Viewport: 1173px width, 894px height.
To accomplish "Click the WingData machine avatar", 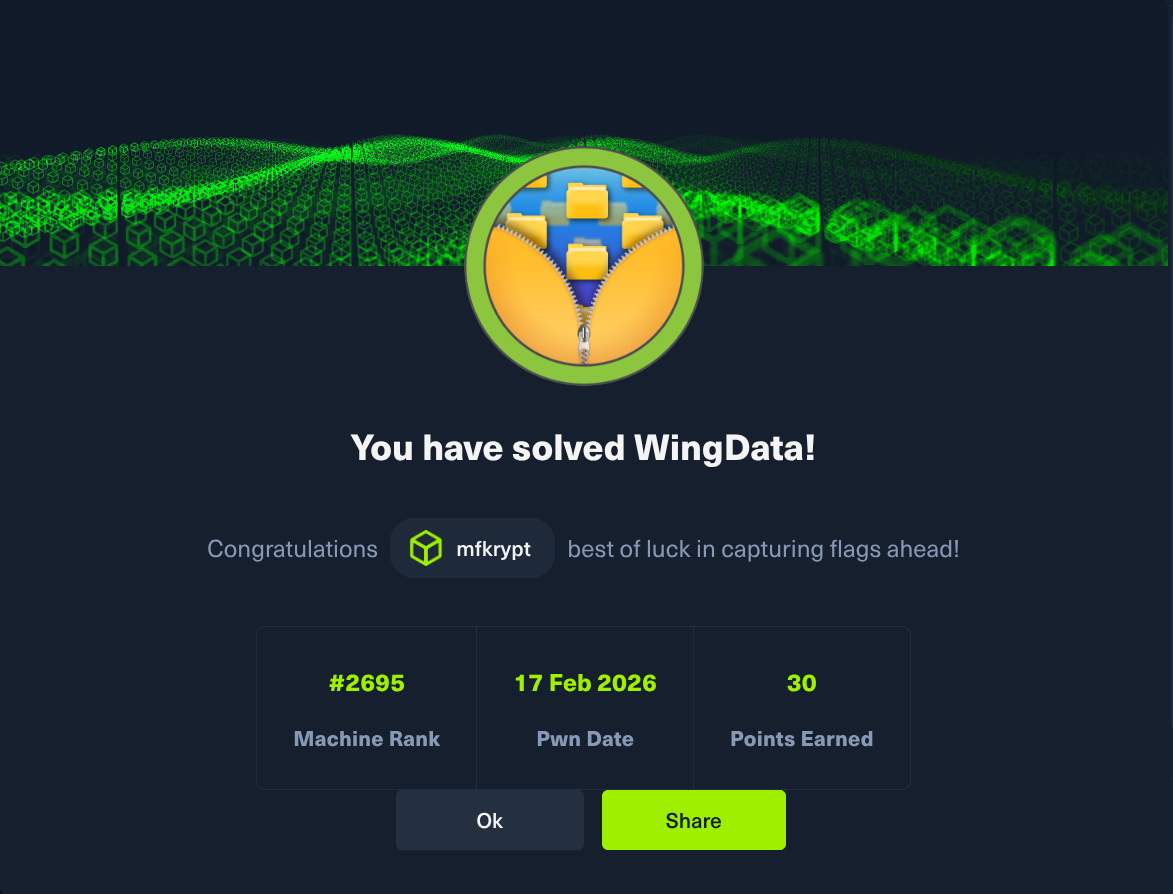I will point(584,266).
